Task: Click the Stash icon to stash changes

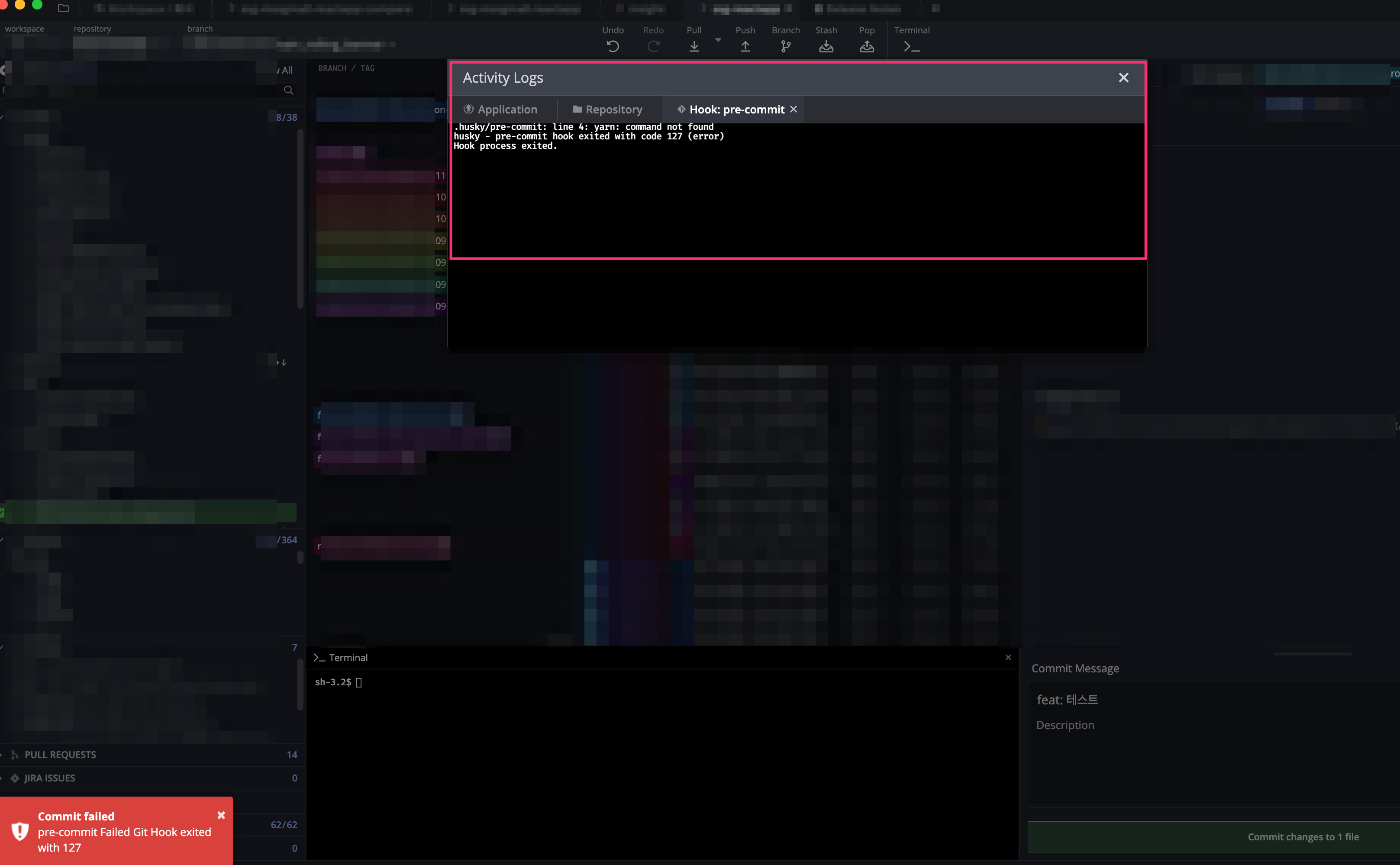Action: 827,46
